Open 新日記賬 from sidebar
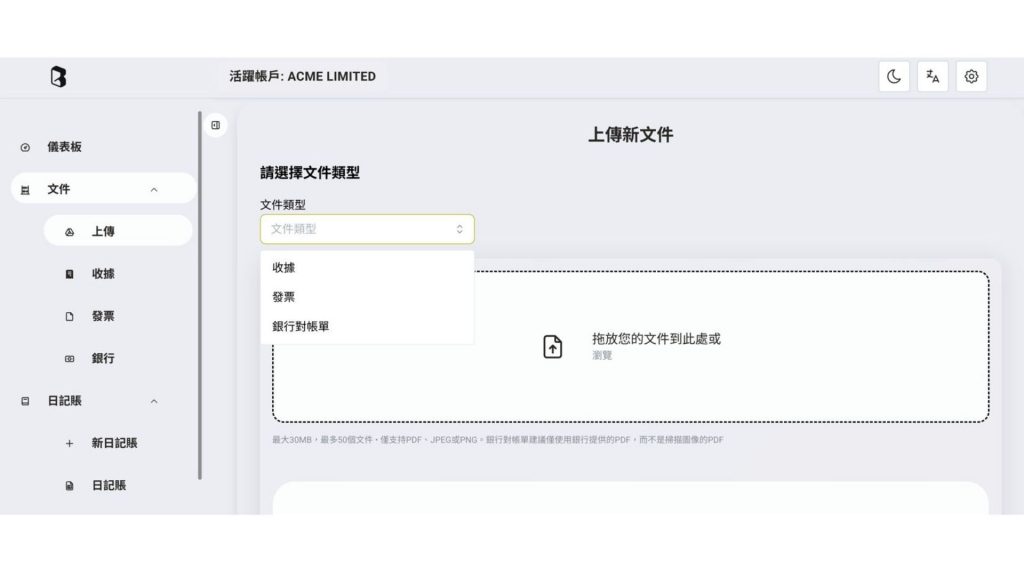1024x576 pixels. coord(114,443)
